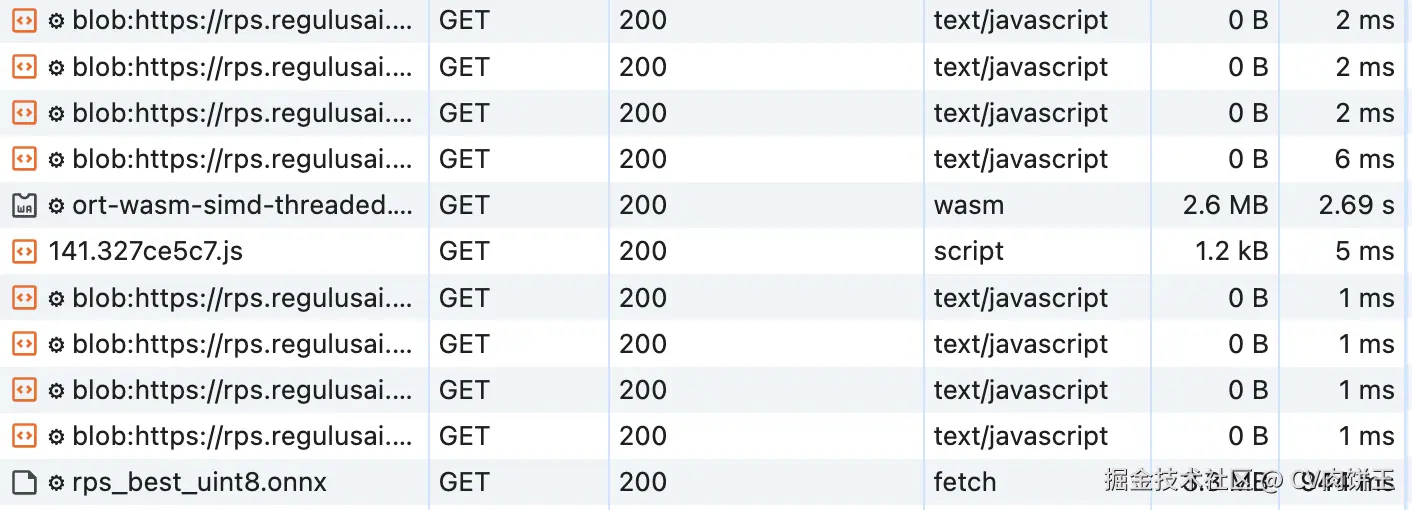The height and width of the screenshot is (510, 1412).
Task: Click the script type cell
Action: point(969,251)
